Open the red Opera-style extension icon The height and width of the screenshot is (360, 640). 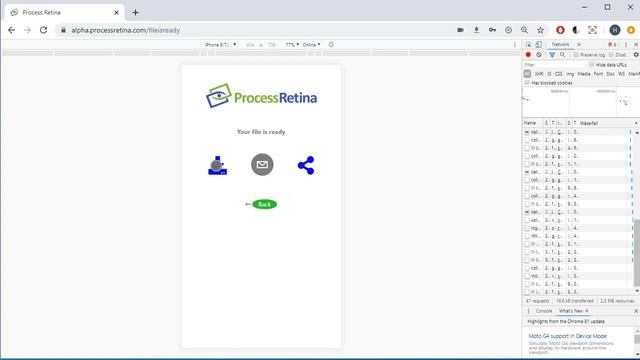(560, 30)
